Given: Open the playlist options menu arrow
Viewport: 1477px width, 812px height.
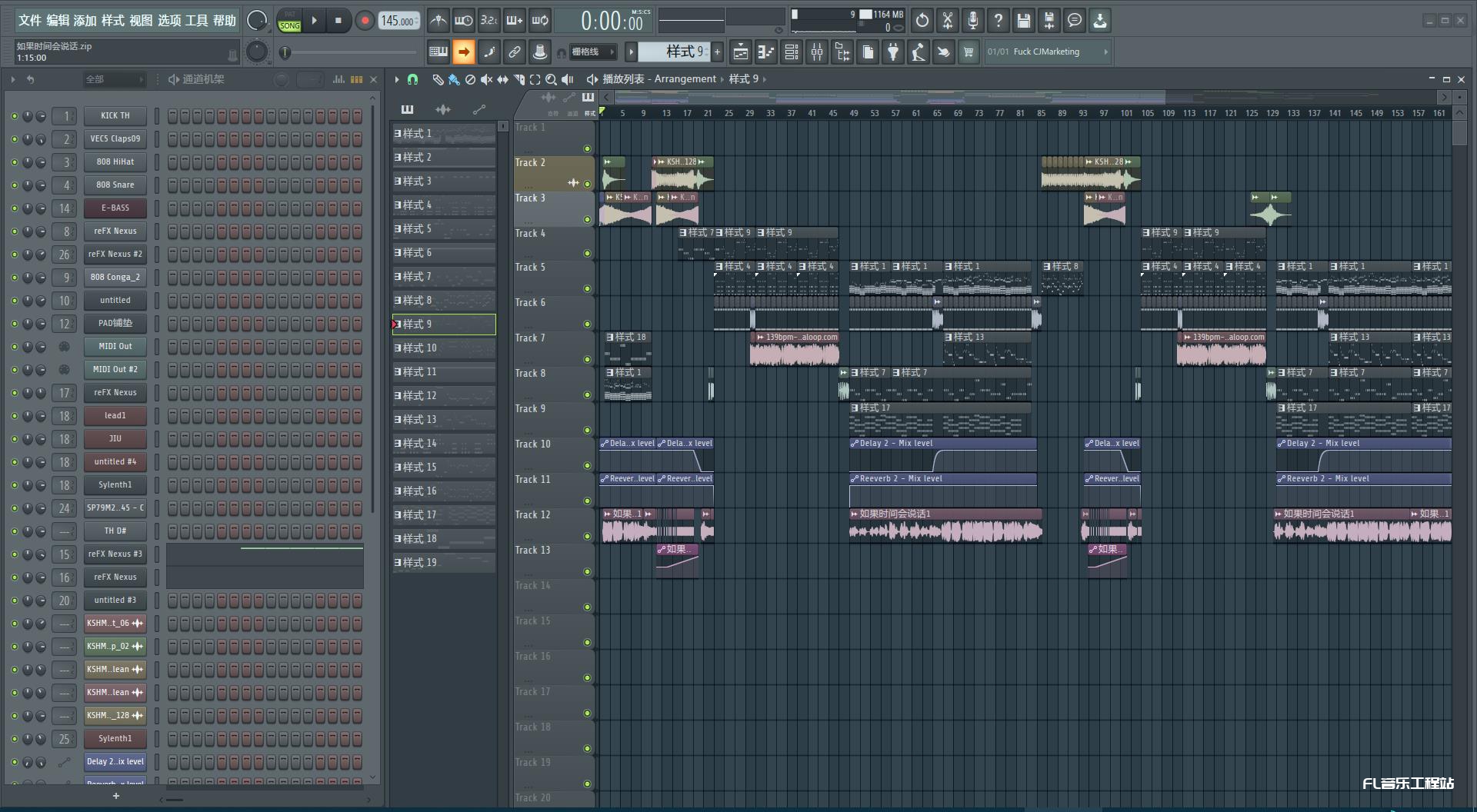Looking at the screenshot, I should coord(397,79).
